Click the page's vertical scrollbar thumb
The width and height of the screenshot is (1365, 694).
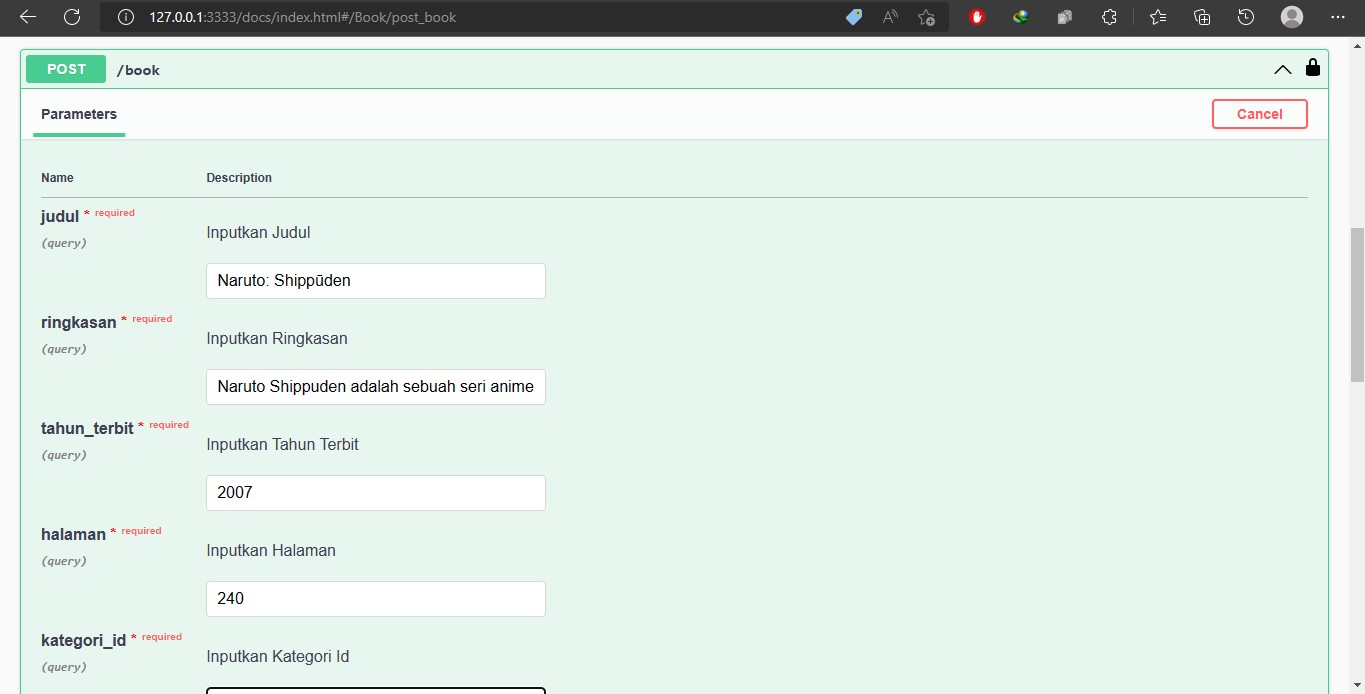(x=1356, y=305)
